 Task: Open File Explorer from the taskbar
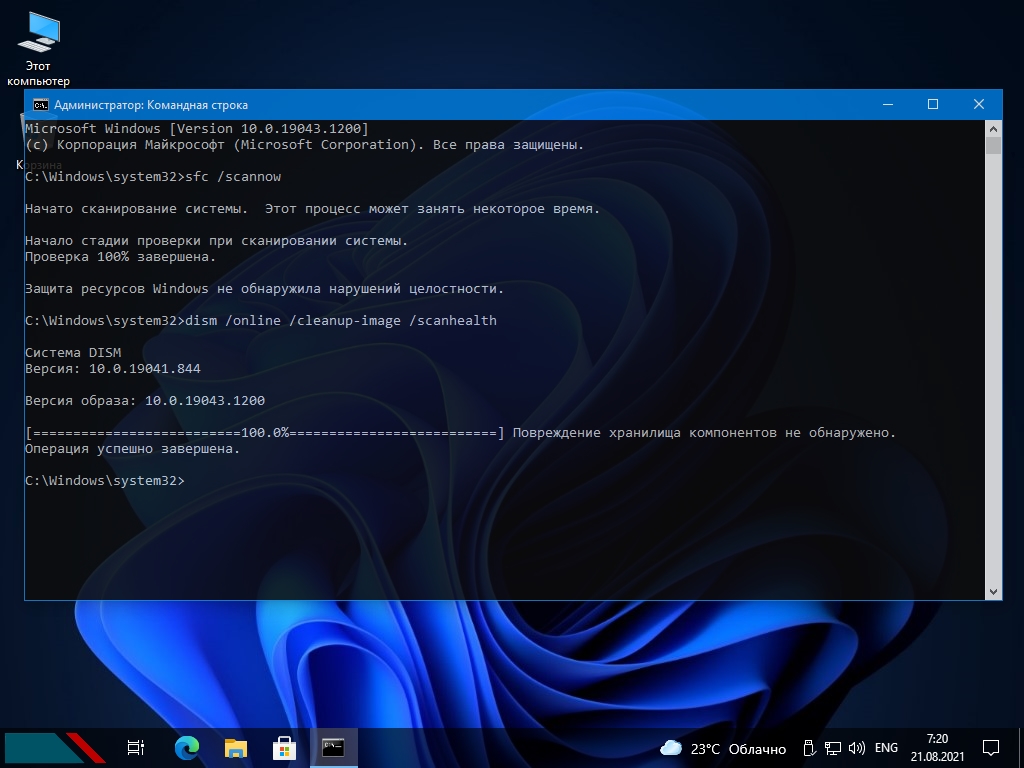(235, 747)
